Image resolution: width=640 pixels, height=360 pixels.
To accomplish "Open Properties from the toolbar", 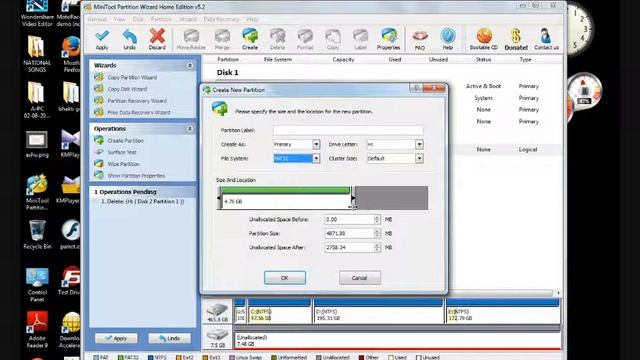I will pyautogui.click(x=388, y=40).
